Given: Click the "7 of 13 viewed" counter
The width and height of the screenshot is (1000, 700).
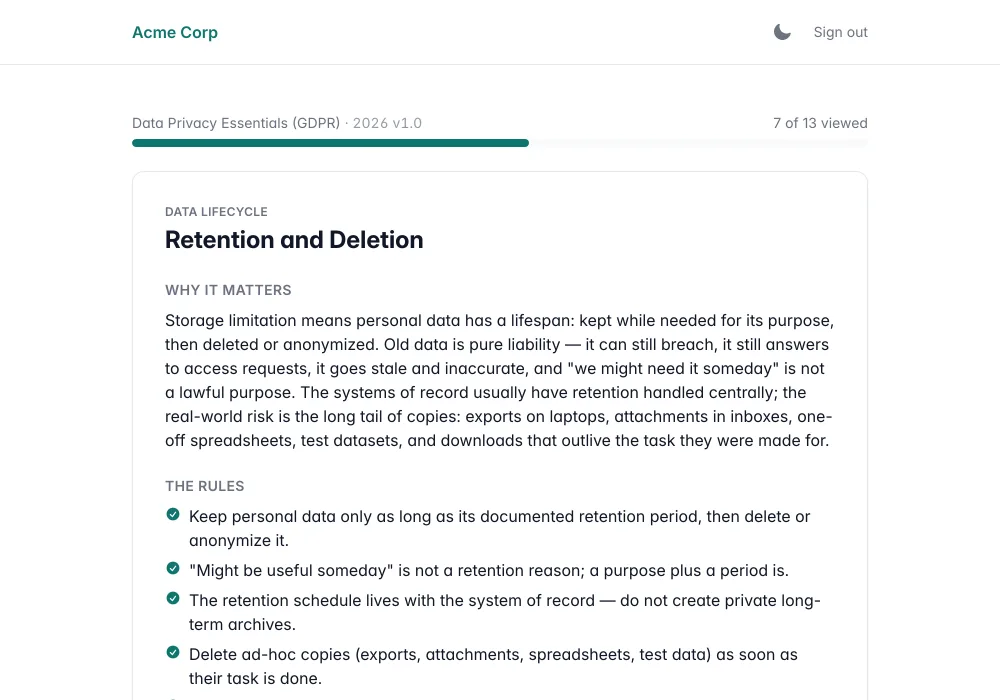Looking at the screenshot, I should pyautogui.click(x=820, y=123).
